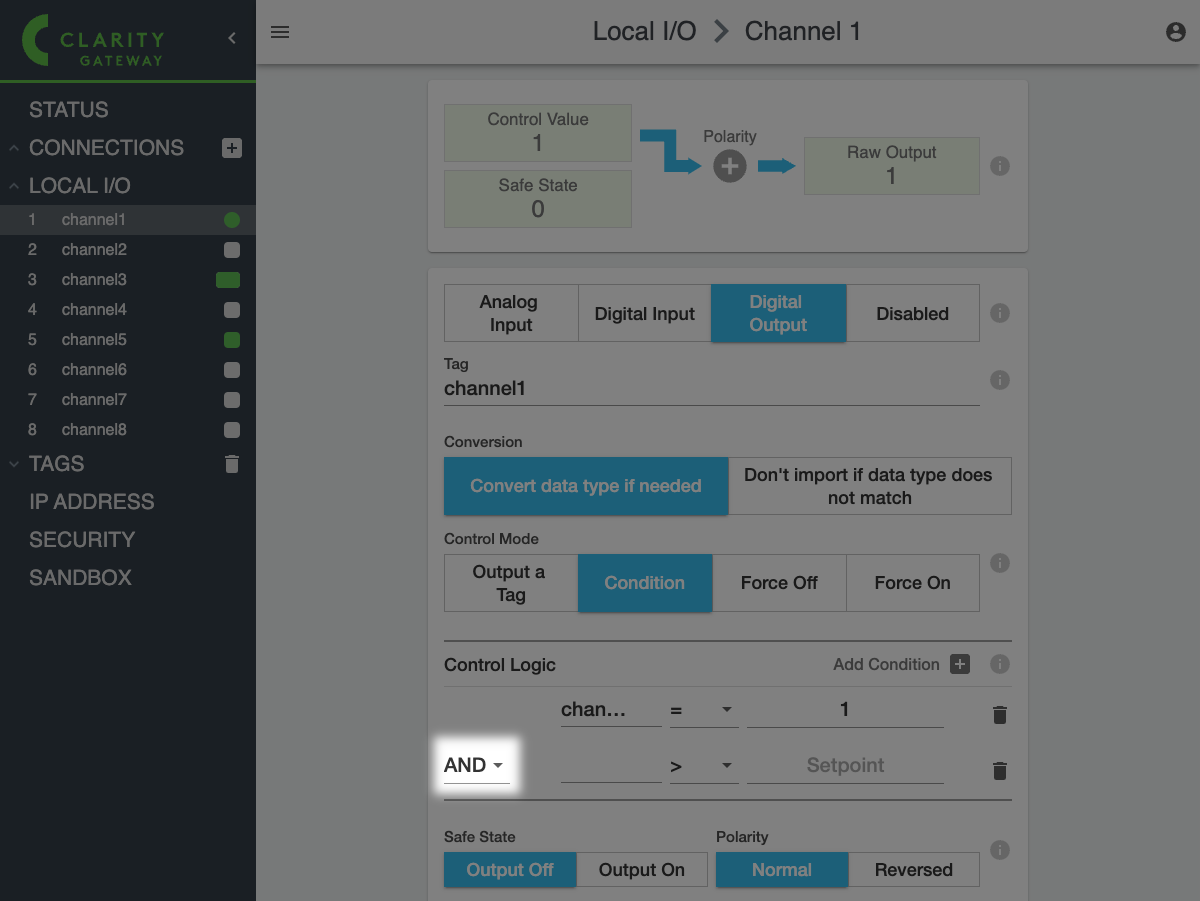Click the user account icon
1200x901 pixels.
tap(1176, 32)
